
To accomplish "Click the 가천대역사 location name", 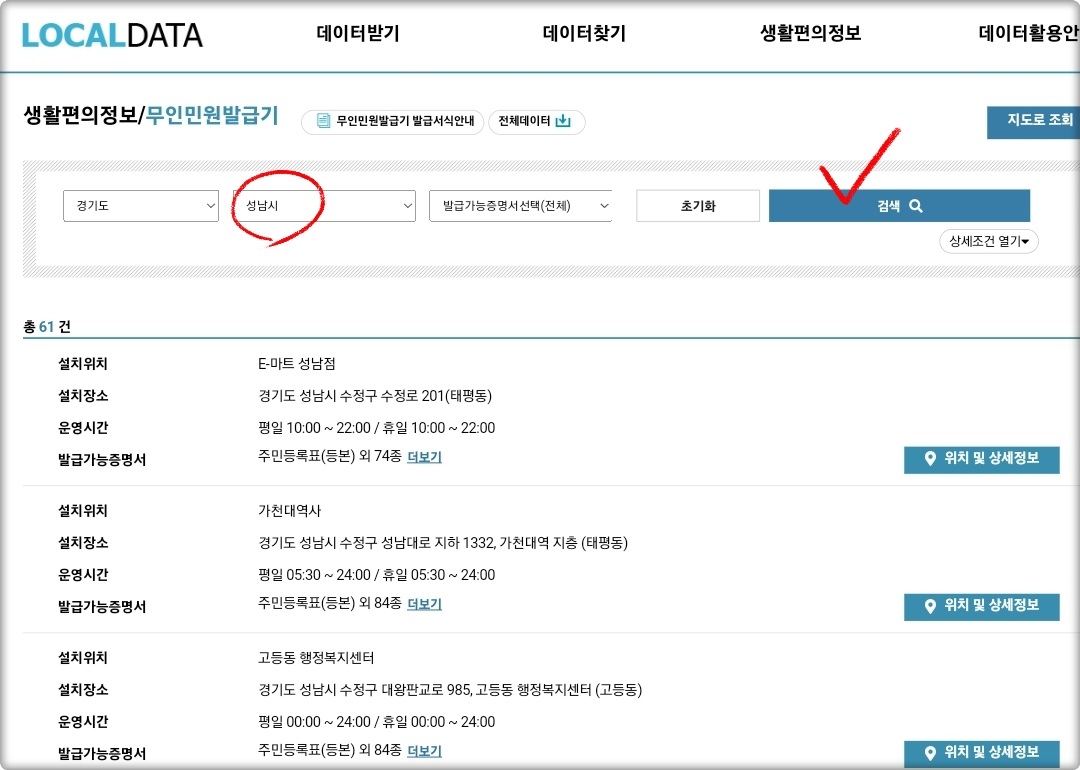I will tap(289, 511).
